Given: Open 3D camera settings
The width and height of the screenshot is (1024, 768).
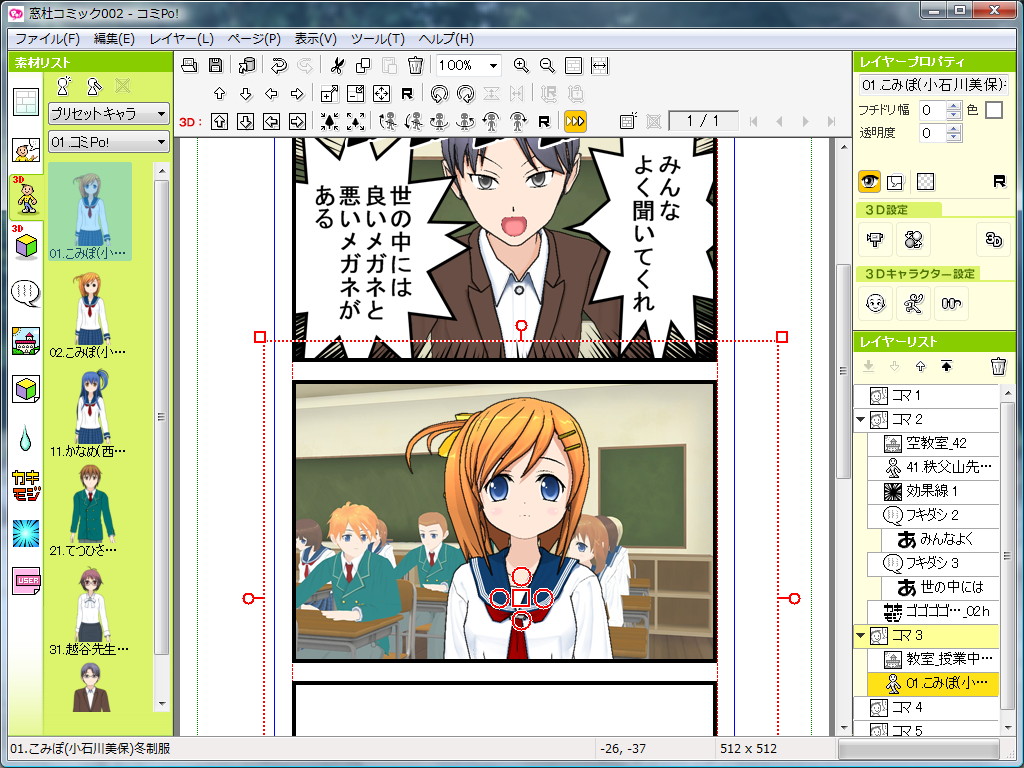Looking at the screenshot, I should click(x=875, y=240).
